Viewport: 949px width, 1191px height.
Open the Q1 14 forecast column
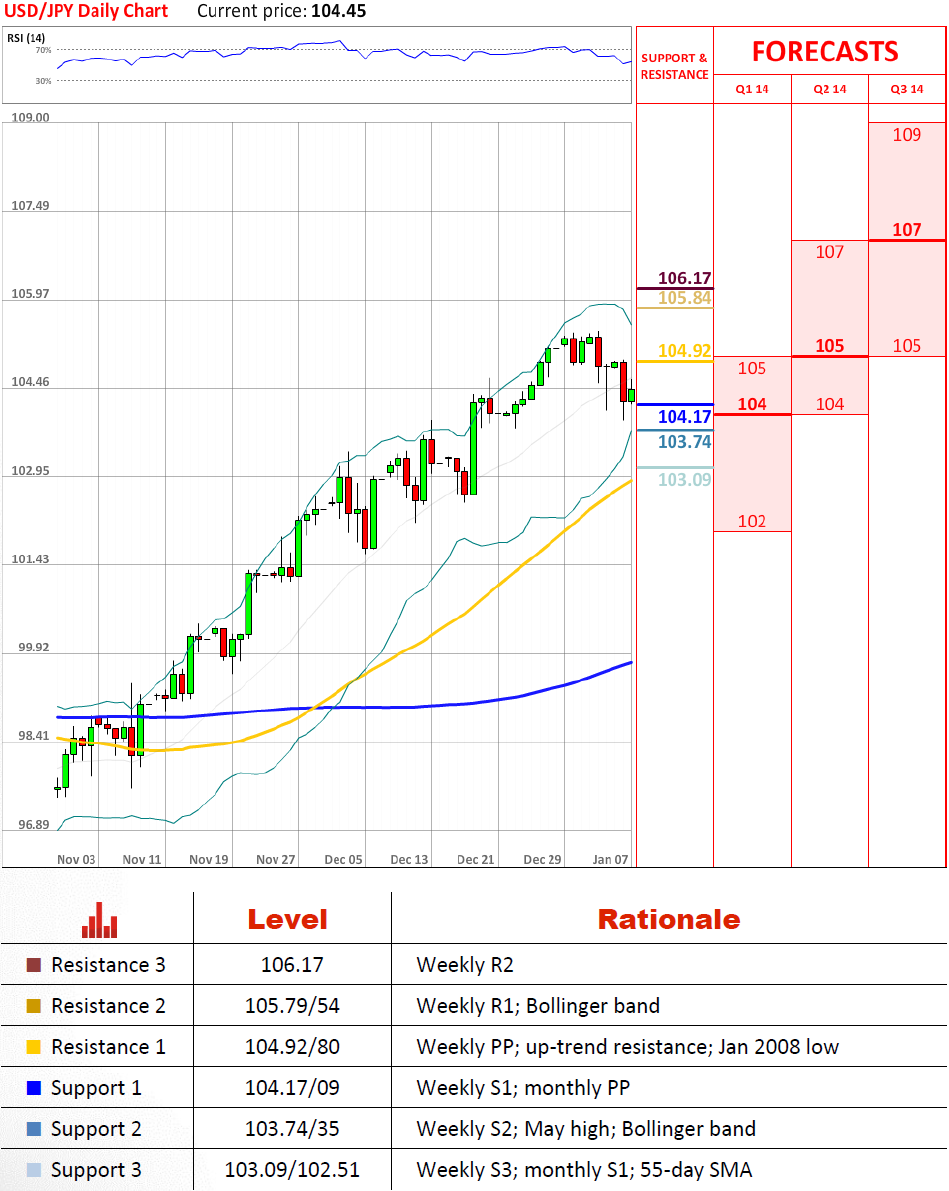(752, 89)
